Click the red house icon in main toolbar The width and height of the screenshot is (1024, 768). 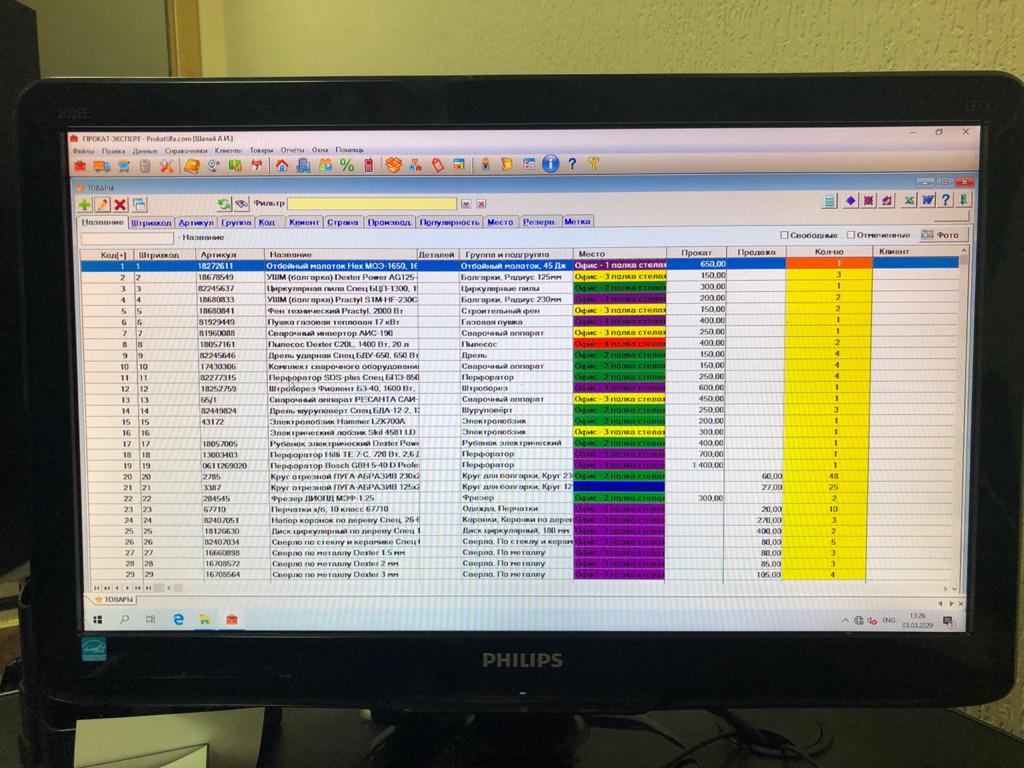pyautogui.click(x=282, y=165)
